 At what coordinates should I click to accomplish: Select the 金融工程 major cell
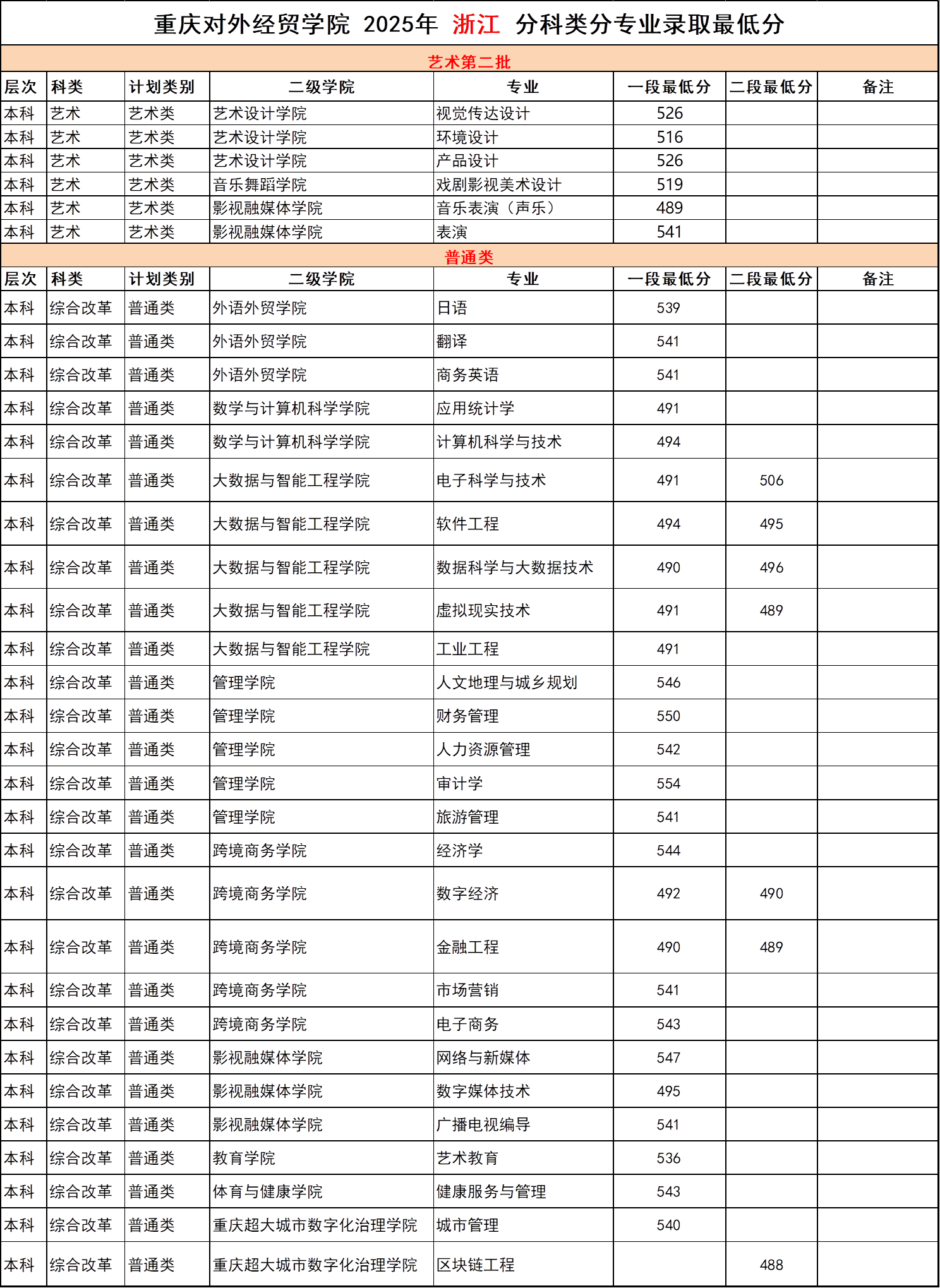467,948
